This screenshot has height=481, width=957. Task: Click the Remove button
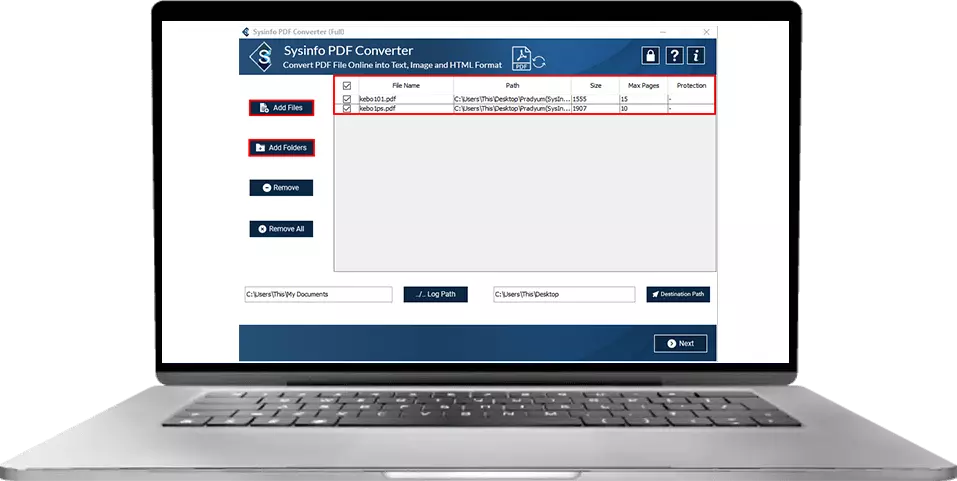281,188
